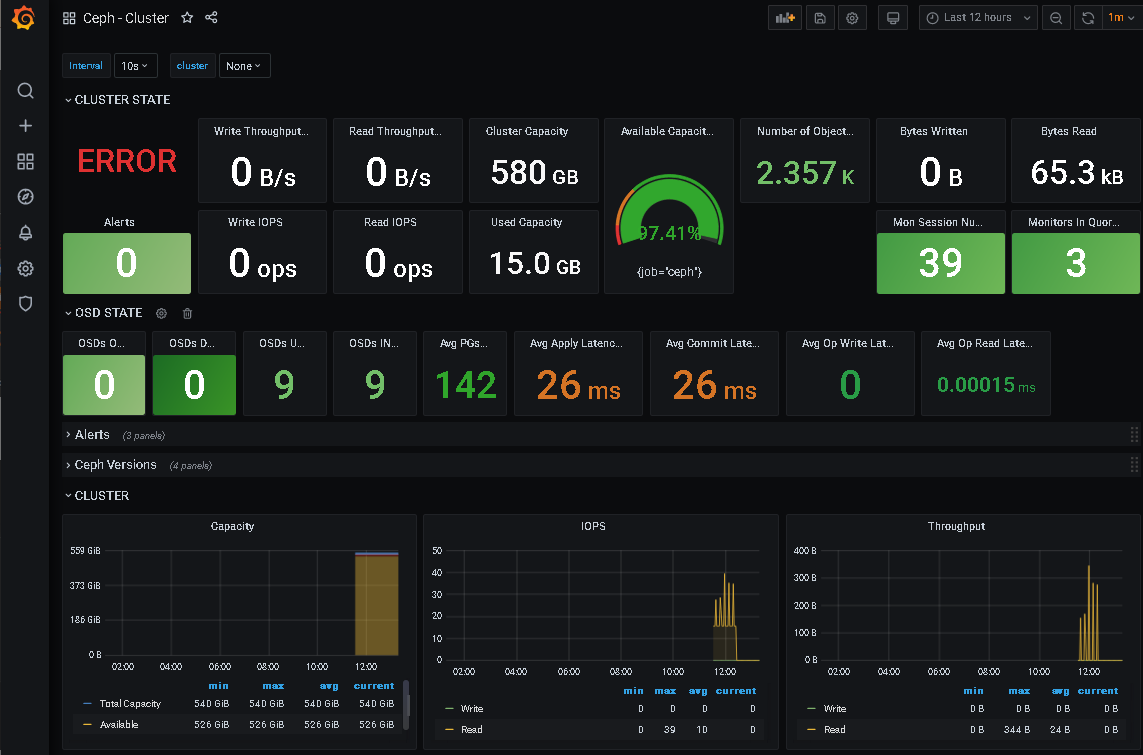Viewport: 1143px width, 755px height.
Task: Toggle Available series in Capacity legend
Action: (119, 724)
